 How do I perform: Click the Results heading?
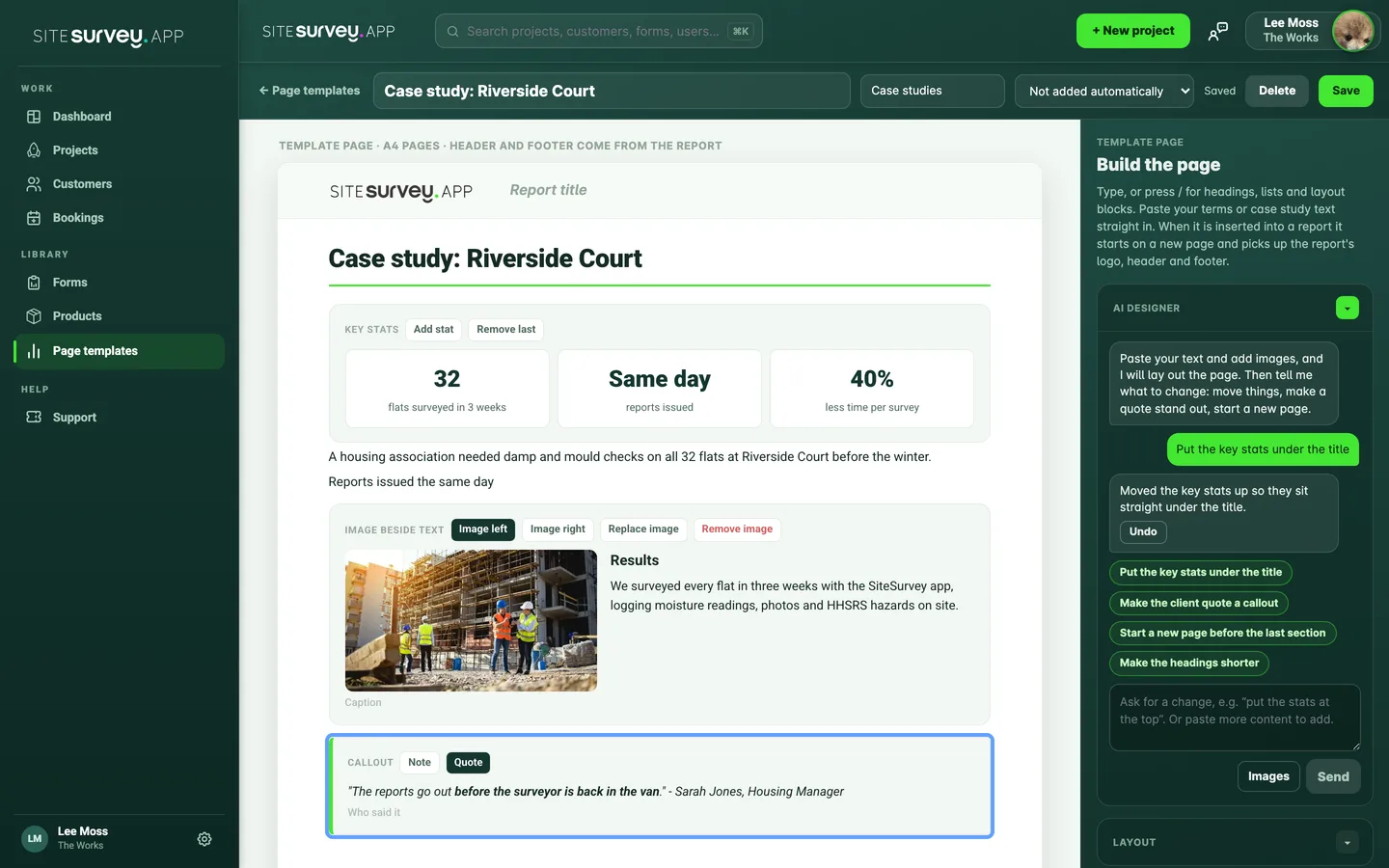click(x=635, y=560)
